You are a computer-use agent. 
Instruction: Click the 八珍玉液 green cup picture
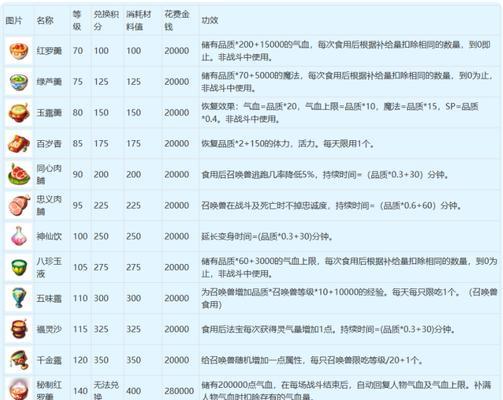pyautogui.click(x=19, y=268)
